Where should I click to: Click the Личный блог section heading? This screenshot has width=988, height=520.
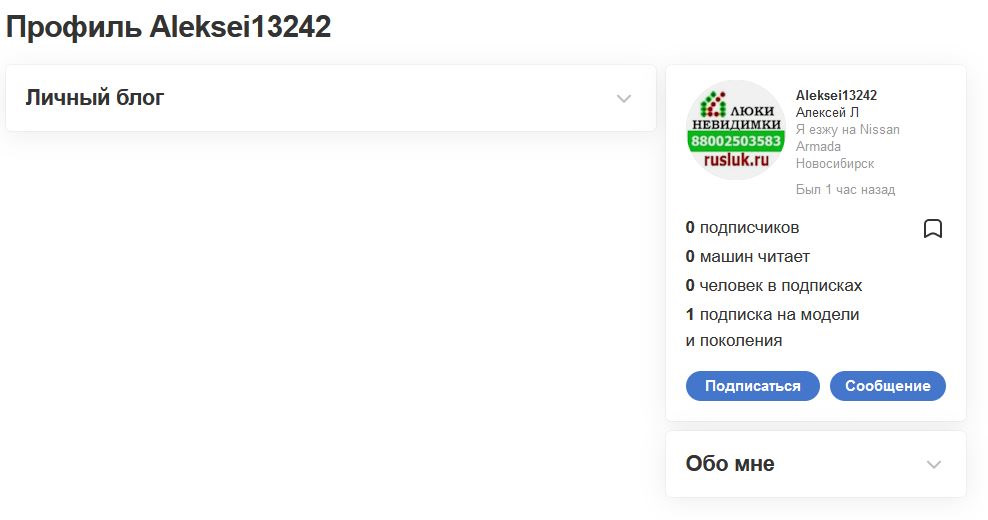[x=95, y=98]
